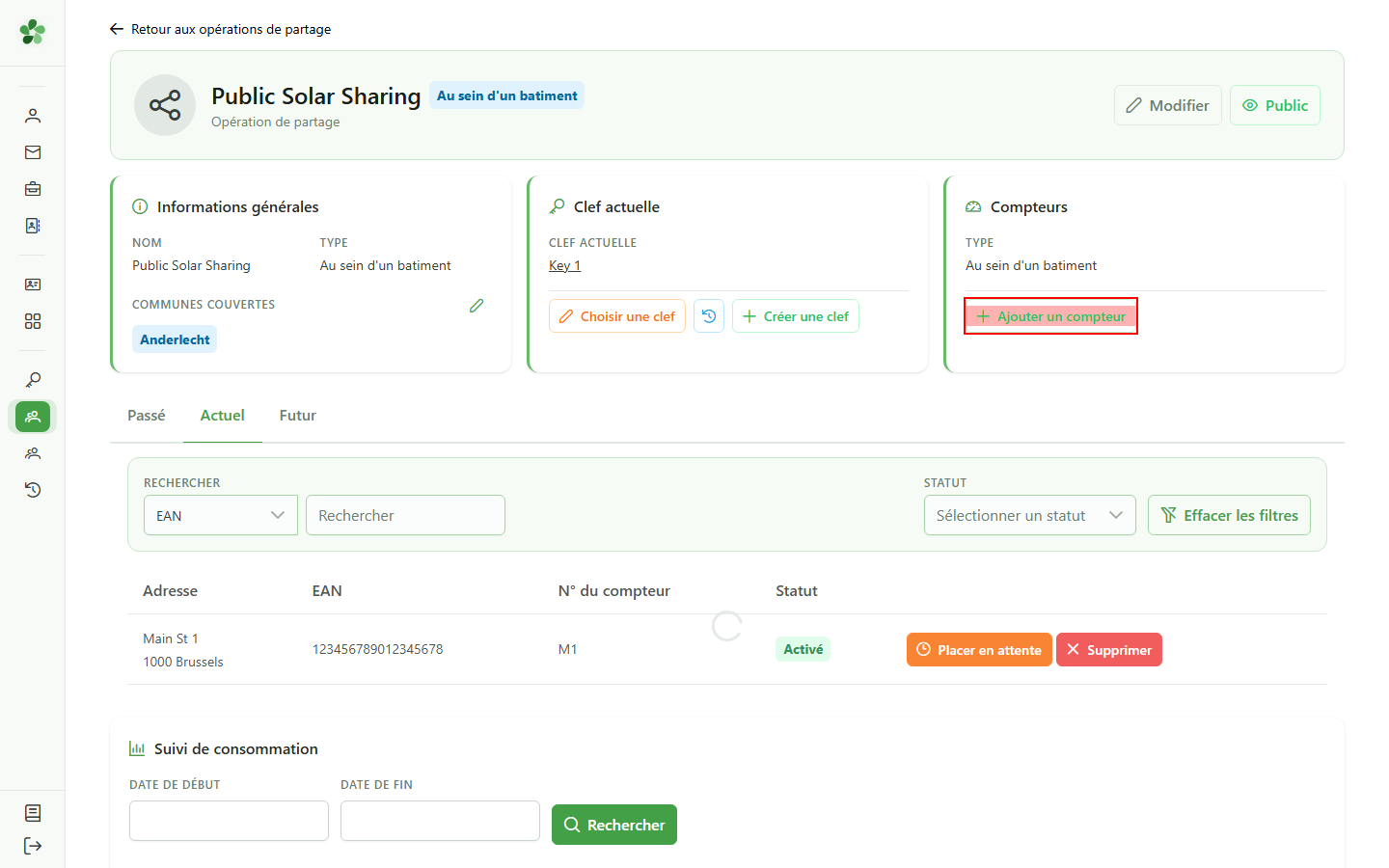Click the info icon by Informations générales
This screenshot has width=1389, height=868.
[140, 206]
